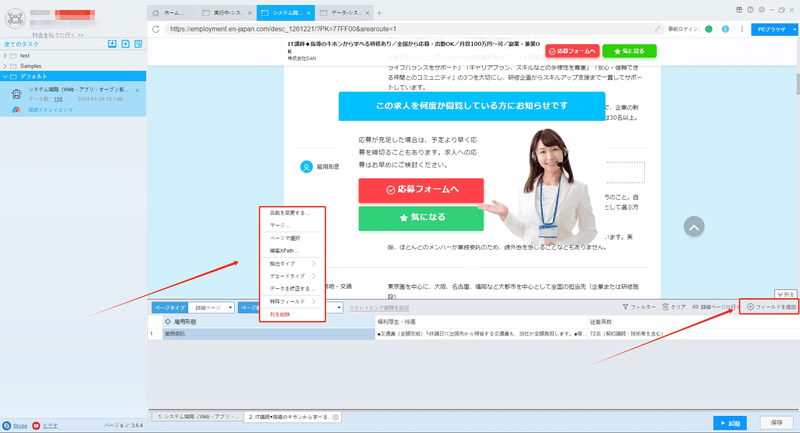The height and width of the screenshot is (433, 800).
Task: Click the blue circle icon in browser toolbar
Action: click(725, 29)
